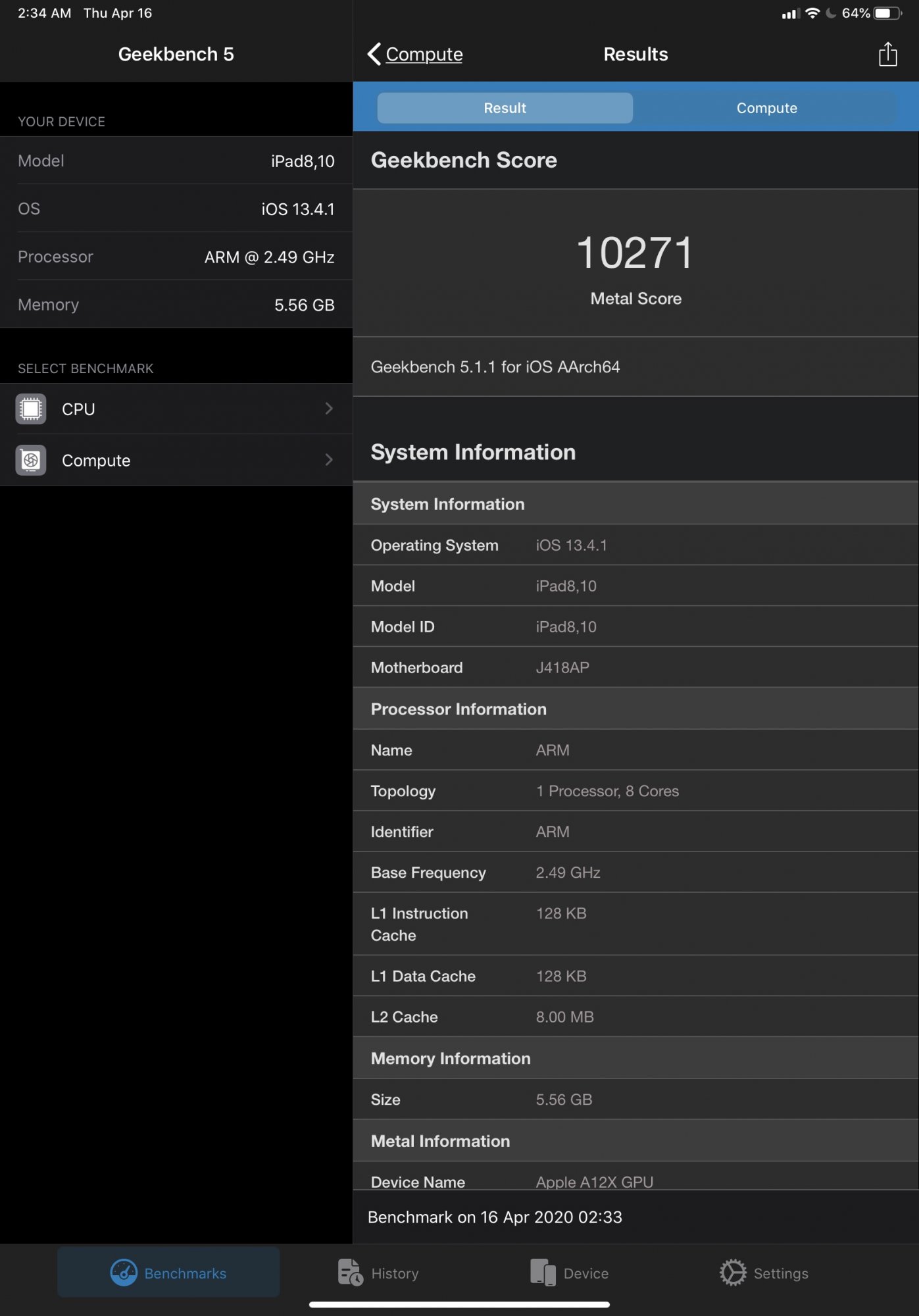
Task: Tap the Memory Size '5.56 GB' value
Action: tap(564, 1100)
